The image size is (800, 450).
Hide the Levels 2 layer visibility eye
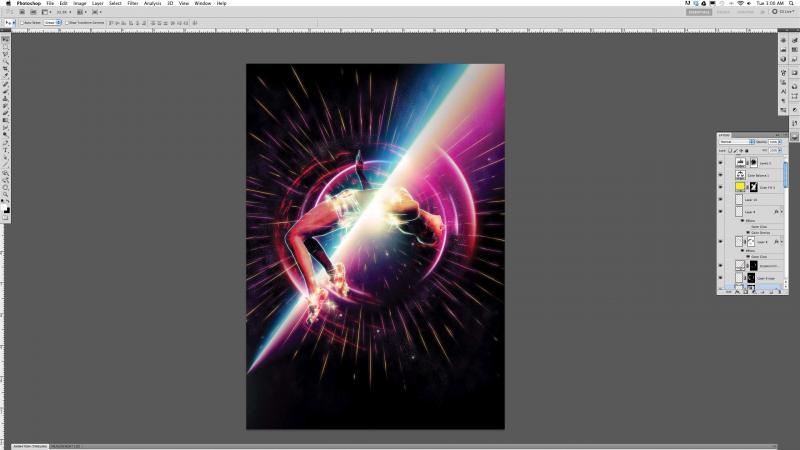721,161
